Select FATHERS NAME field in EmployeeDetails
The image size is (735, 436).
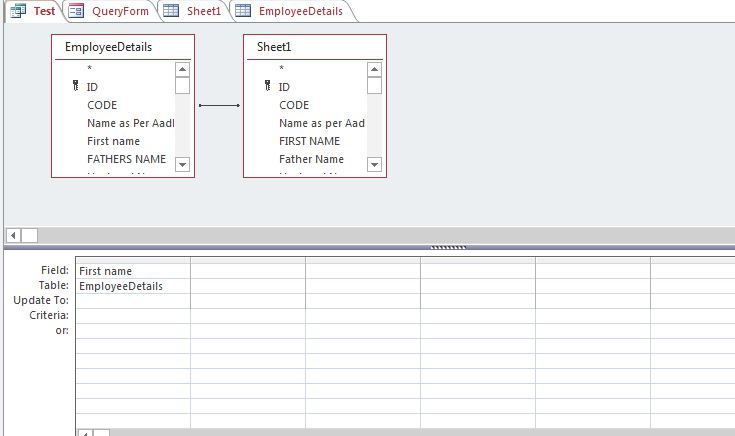127,159
